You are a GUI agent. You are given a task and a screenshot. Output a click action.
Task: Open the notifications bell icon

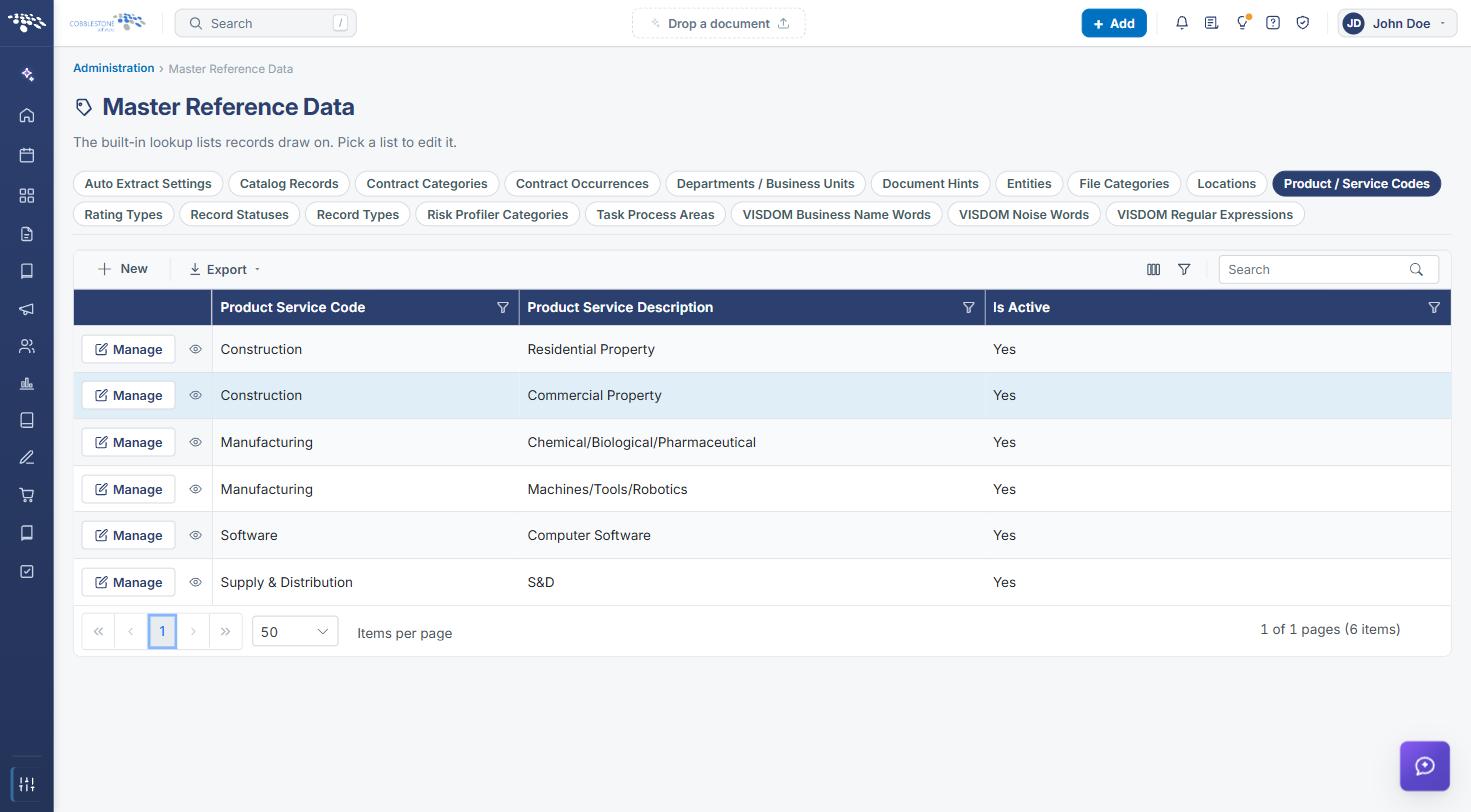pos(1182,23)
